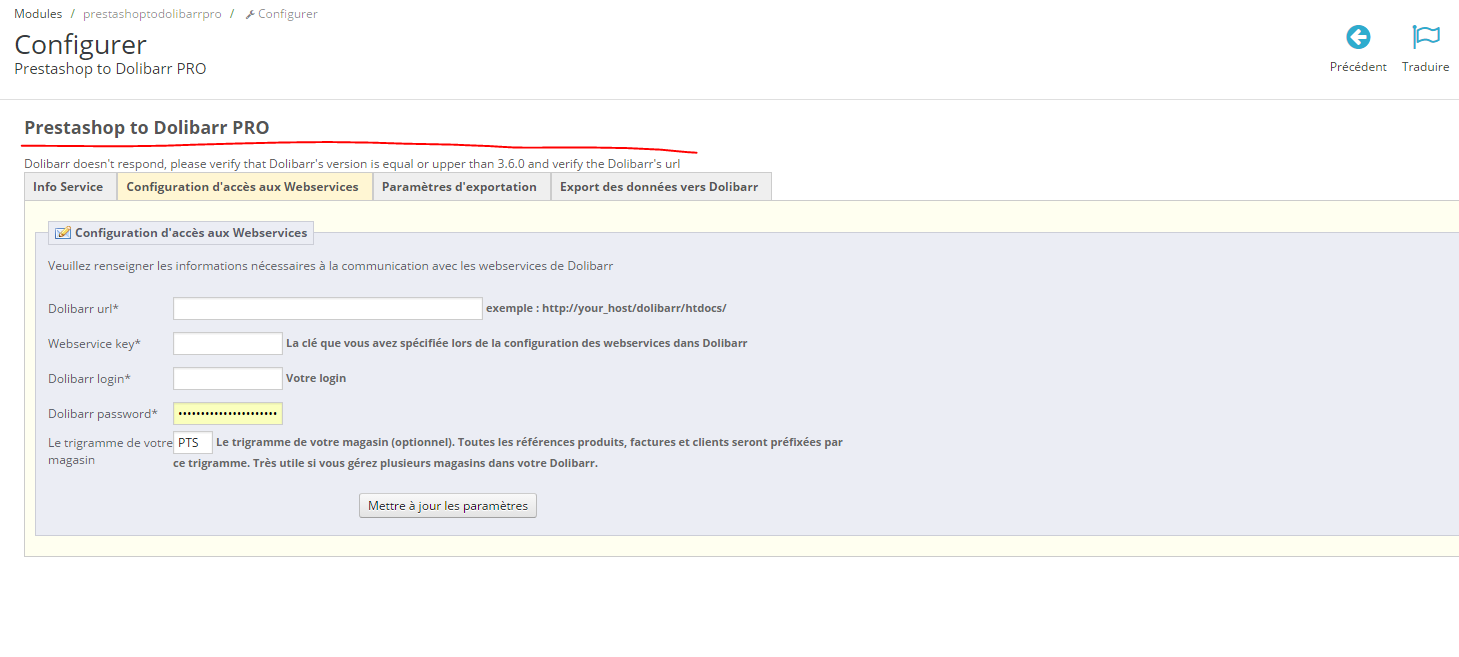The height and width of the screenshot is (657, 1459).
Task: Switch to Paramètres d'exportation tab
Action: tap(459, 187)
